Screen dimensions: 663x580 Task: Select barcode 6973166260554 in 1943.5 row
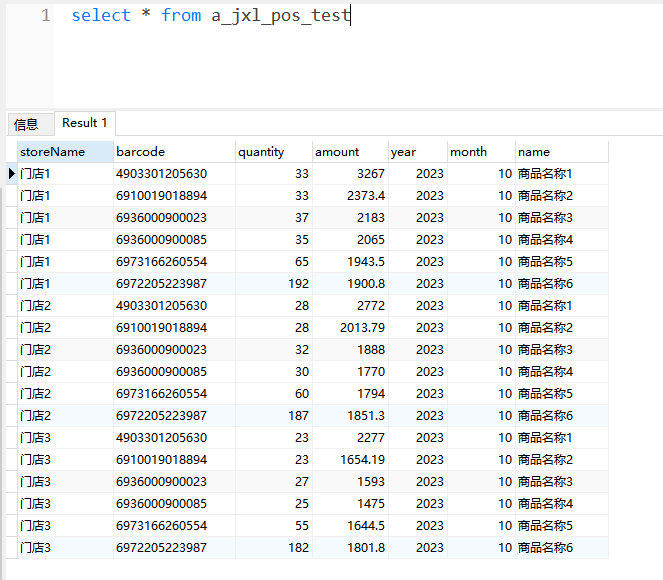click(174, 262)
